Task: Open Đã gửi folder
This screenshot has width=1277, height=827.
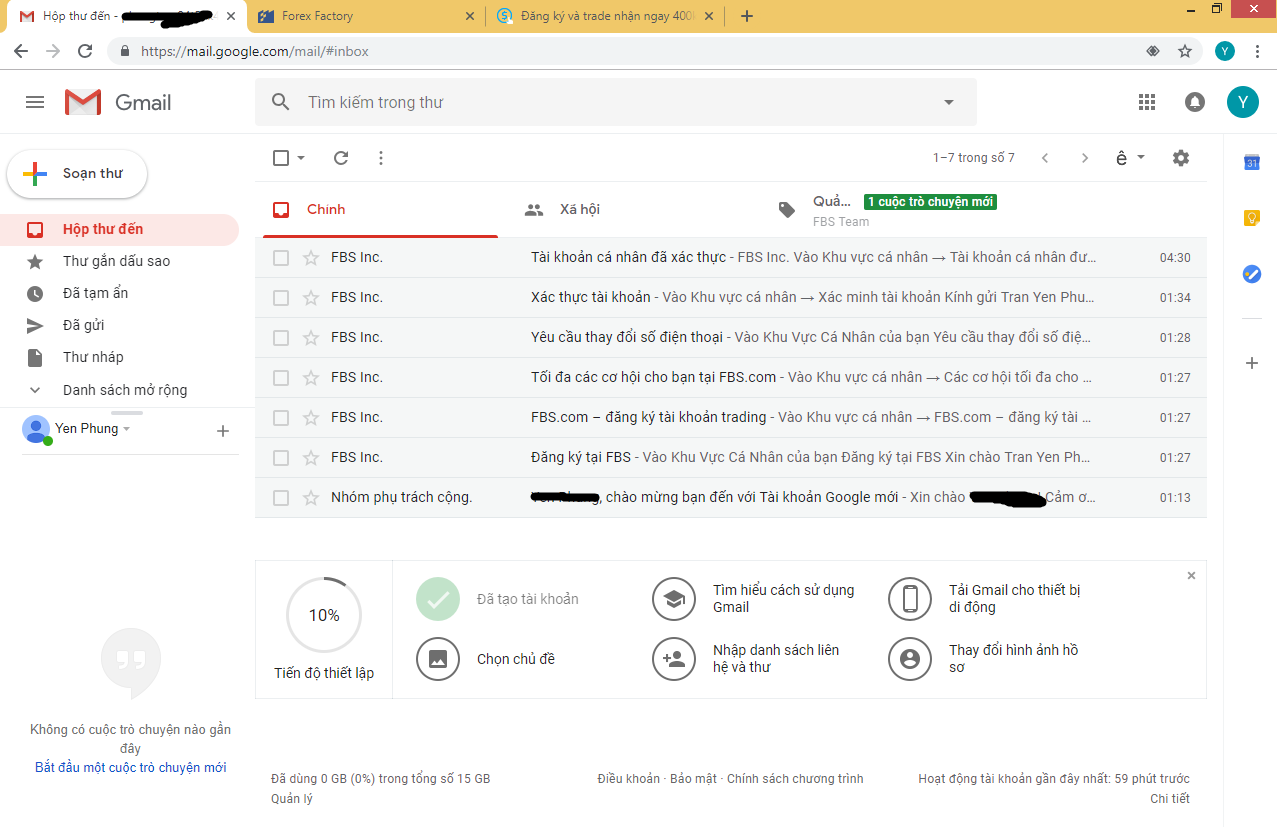Action: pos(119,325)
